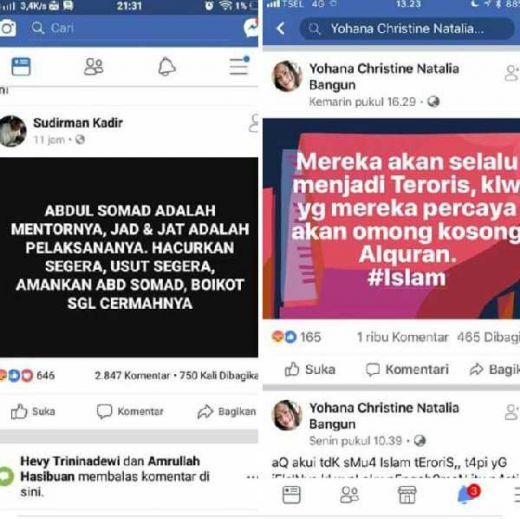Add friend icon beside Yohana's first post
Image resolution: width=520 pixels, height=519 pixels.
coord(512,73)
